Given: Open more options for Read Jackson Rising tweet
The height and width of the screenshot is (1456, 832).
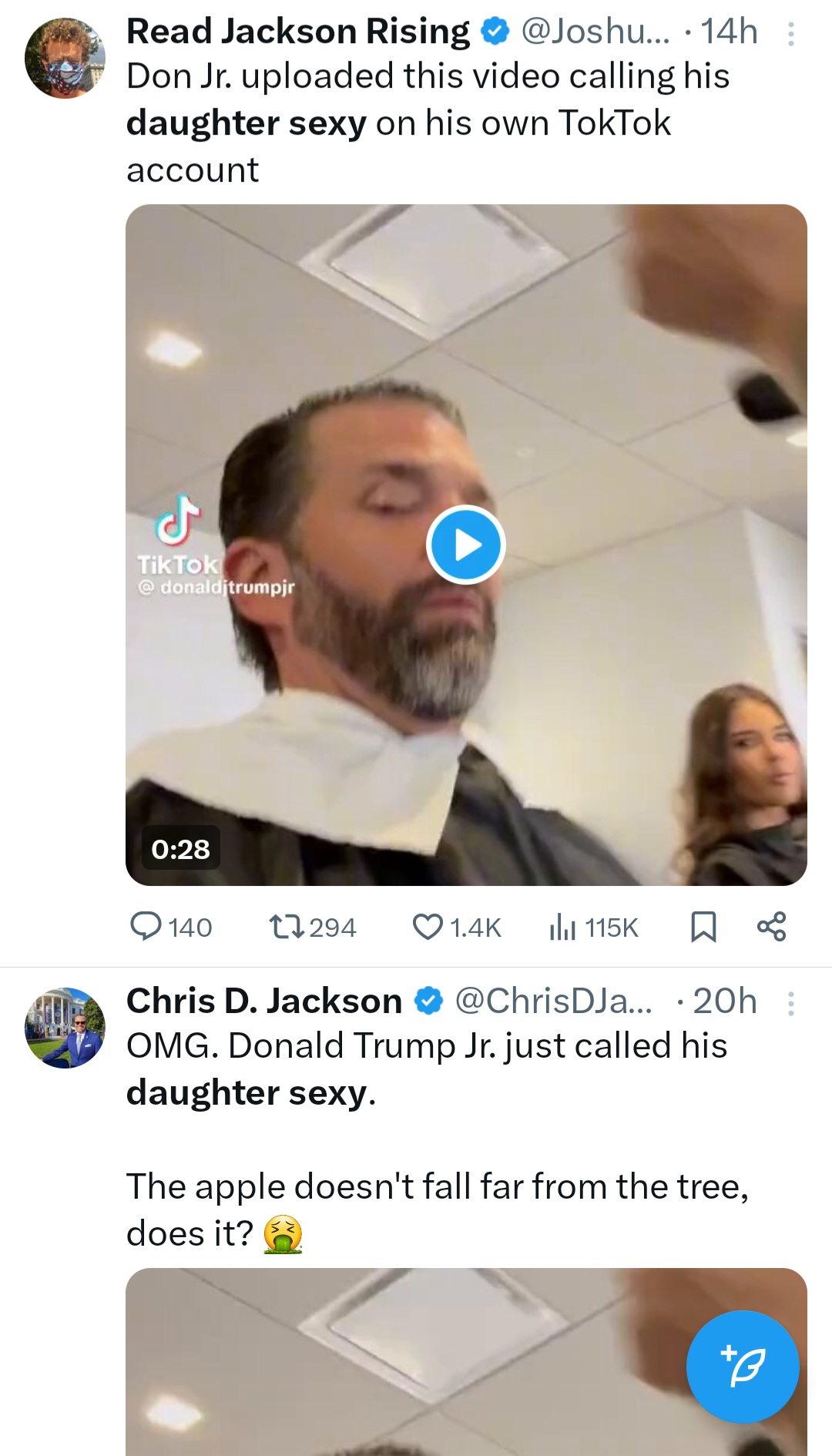Looking at the screenshot, I should point(790,34).
